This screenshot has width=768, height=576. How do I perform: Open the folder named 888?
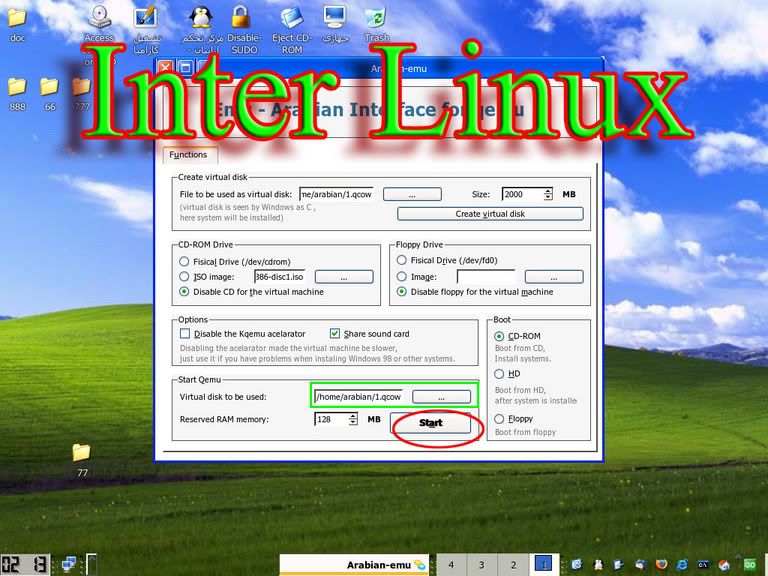click(17, 87)
